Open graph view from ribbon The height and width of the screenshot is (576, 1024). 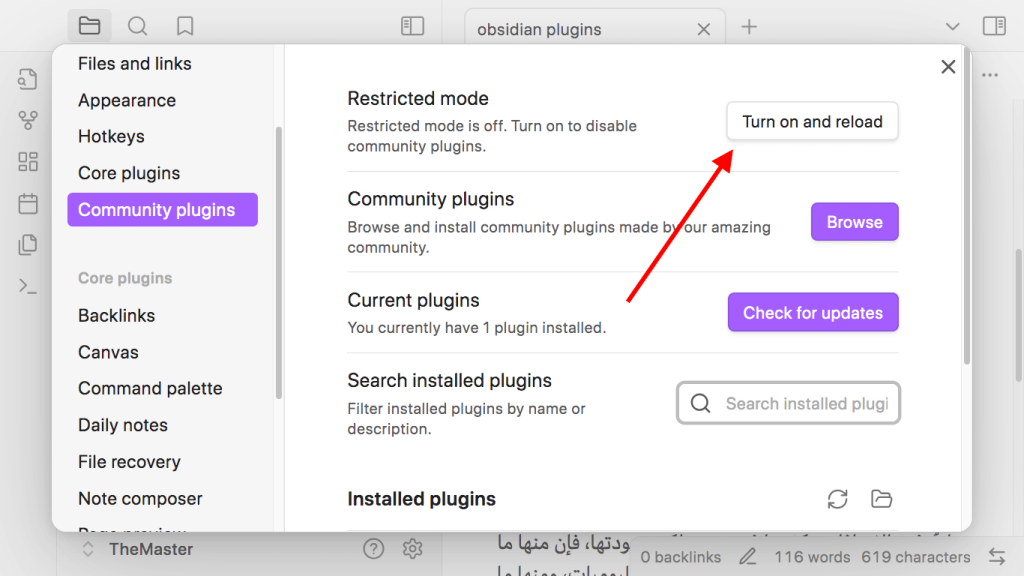pyautogui.click(x=27, y=120)
